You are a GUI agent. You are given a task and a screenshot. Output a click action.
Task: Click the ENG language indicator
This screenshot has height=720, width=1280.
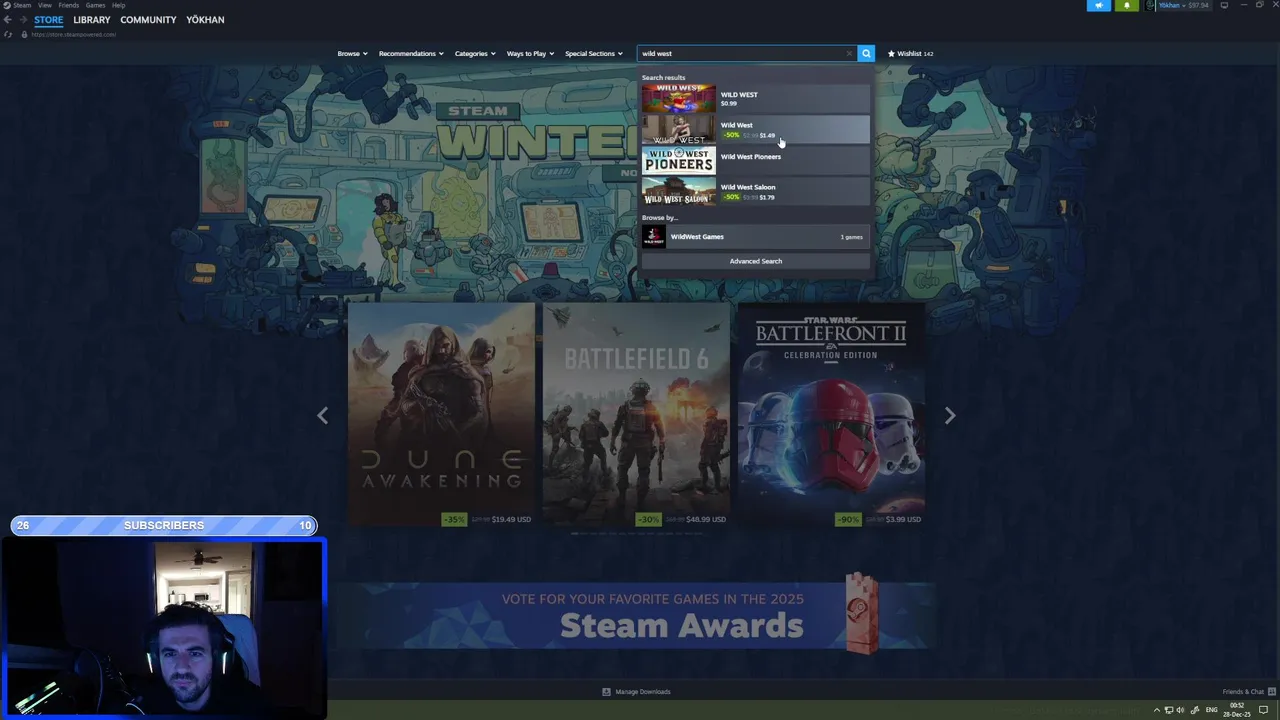point(1212,710)
